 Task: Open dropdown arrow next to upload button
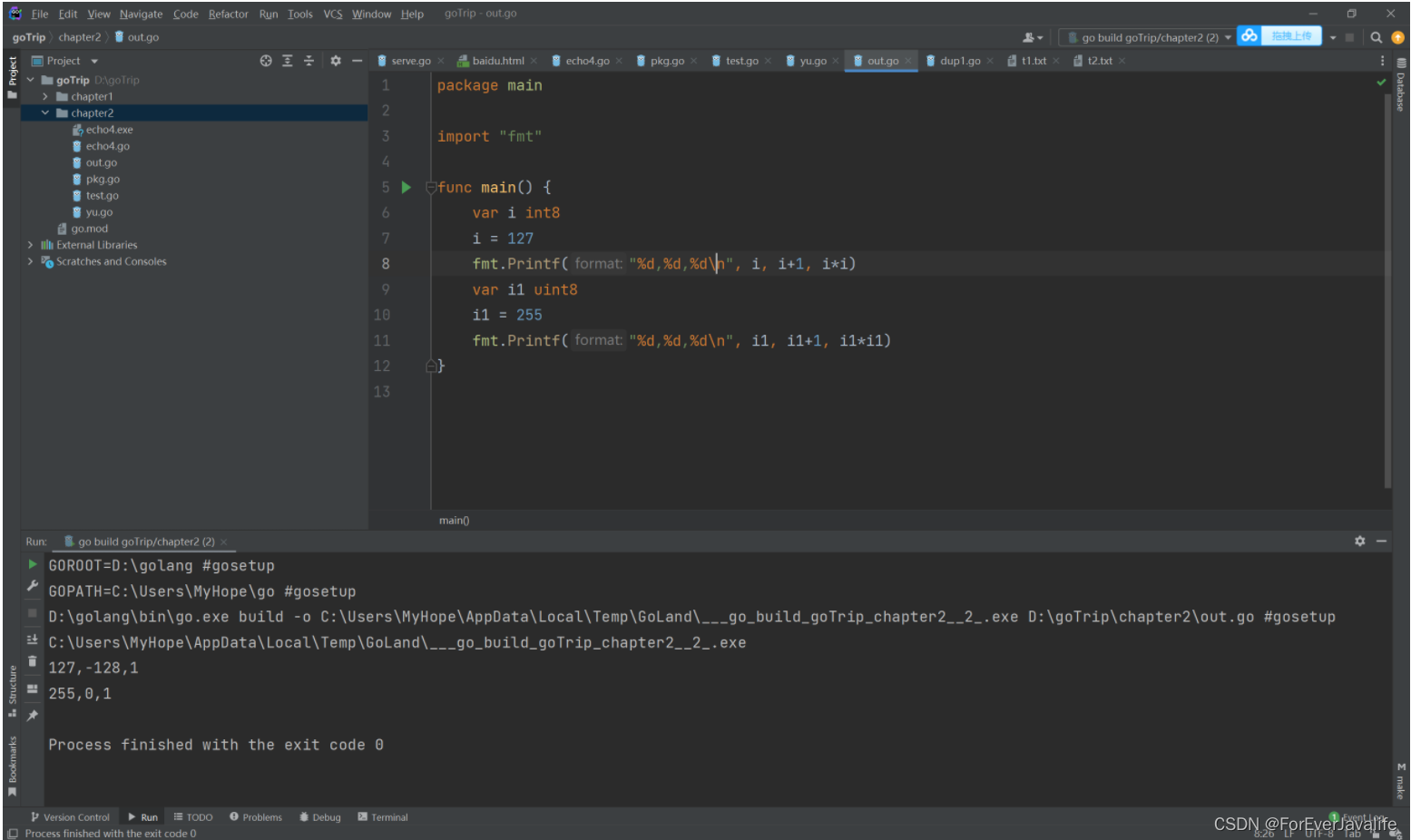(1333, 37)
